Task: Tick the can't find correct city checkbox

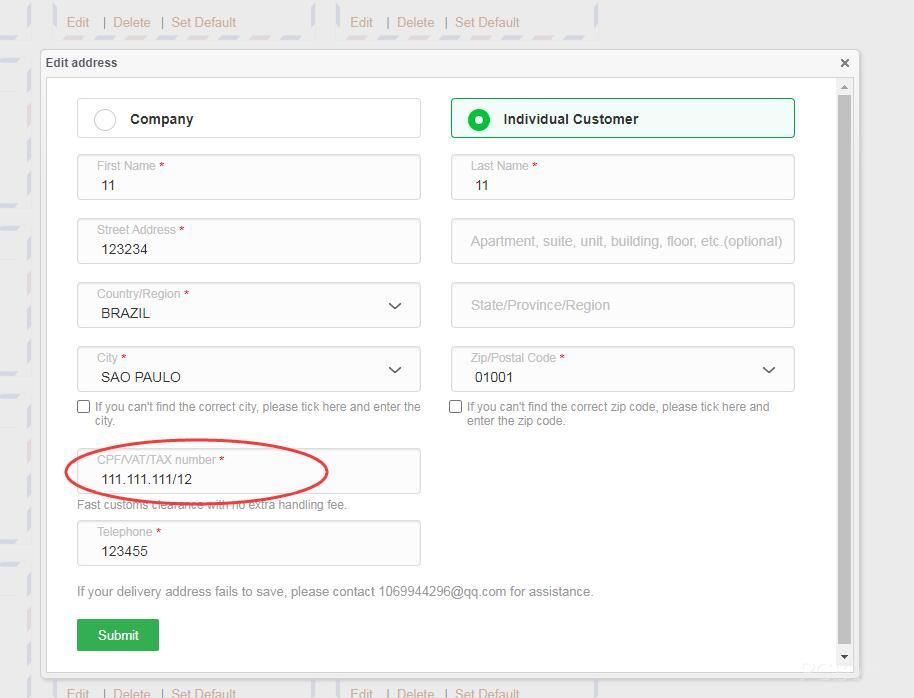Action: [x=84, y=407]
